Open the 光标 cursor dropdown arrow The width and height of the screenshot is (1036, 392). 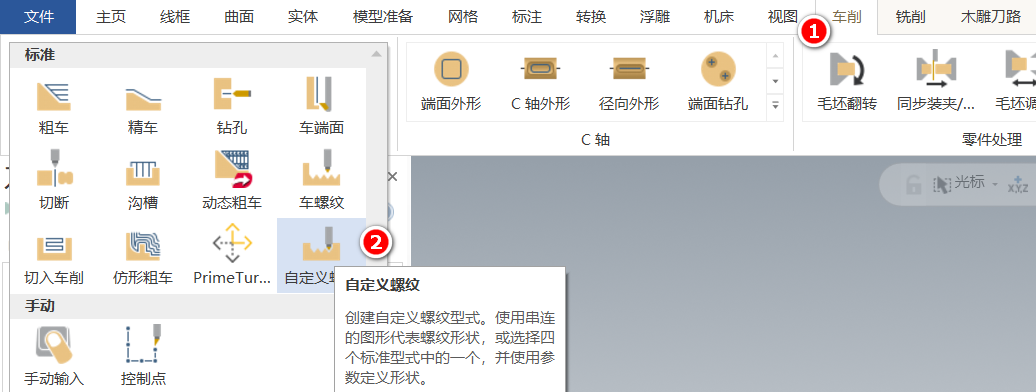[x=994, y=183]
